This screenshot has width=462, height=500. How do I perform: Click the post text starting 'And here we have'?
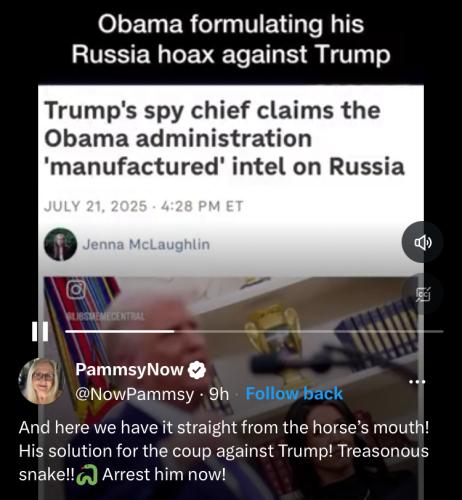click(224, 451)
